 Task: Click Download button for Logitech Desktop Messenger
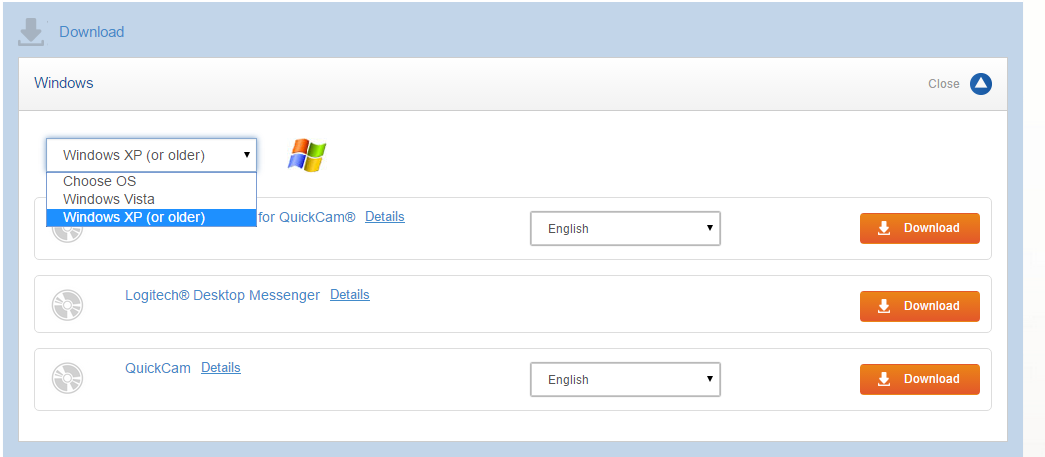coord(920,306)
